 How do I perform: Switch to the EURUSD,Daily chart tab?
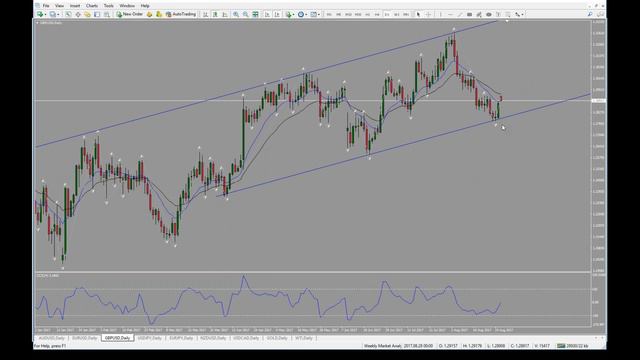tap(85, 338)
